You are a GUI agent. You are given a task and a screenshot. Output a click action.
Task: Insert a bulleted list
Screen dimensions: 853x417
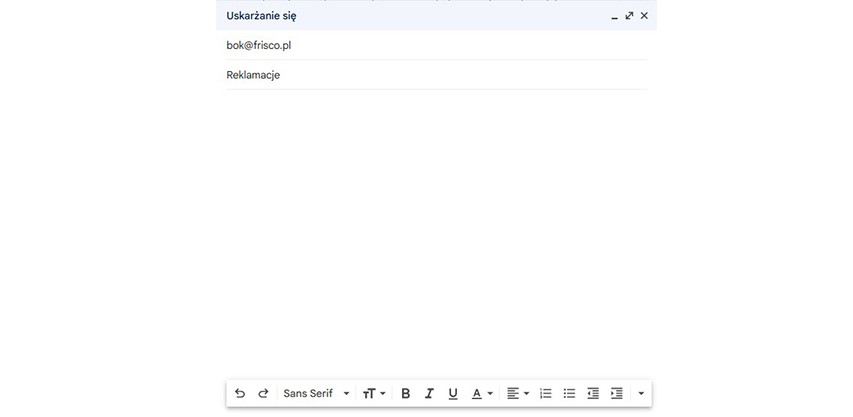click(569, 393)
